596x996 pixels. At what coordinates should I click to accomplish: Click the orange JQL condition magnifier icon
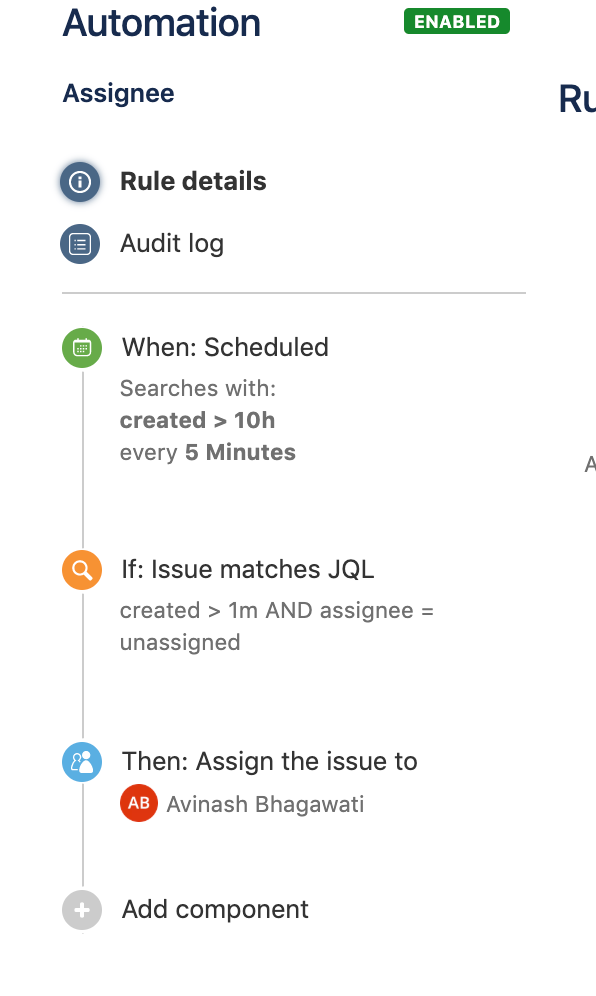click(x=81, y=570)
